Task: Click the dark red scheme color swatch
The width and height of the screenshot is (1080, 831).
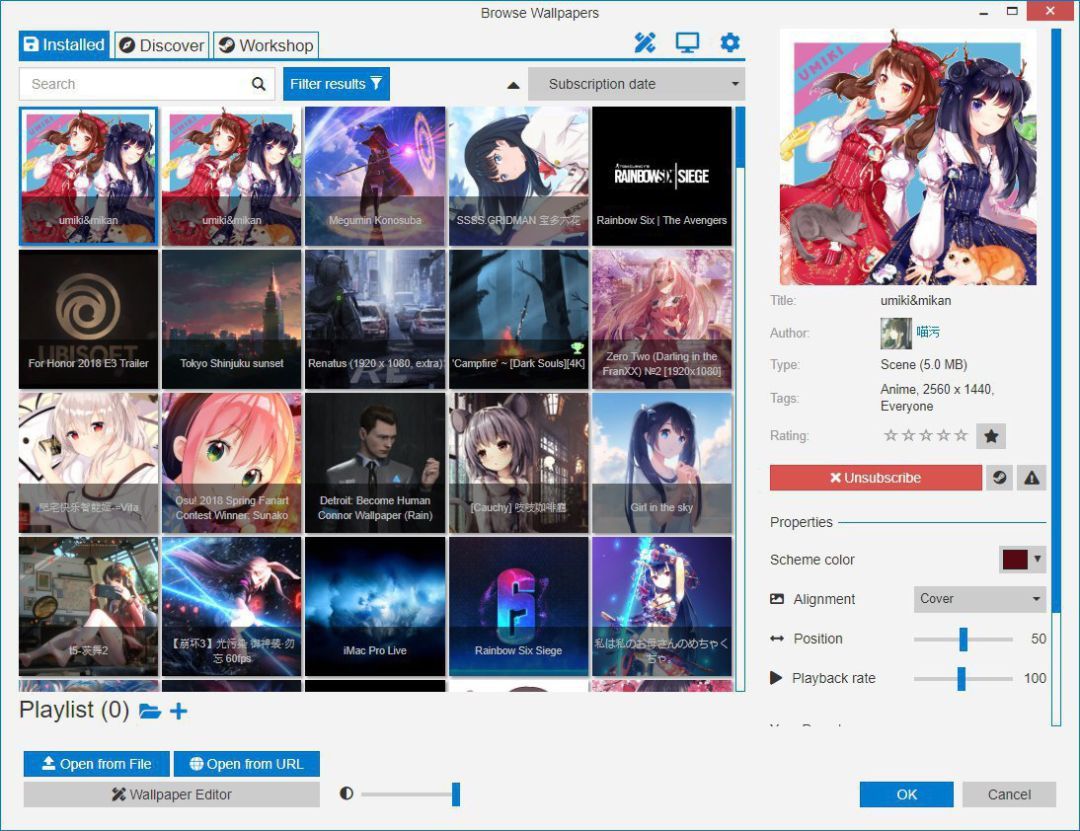Action: tap(1015, 559)
